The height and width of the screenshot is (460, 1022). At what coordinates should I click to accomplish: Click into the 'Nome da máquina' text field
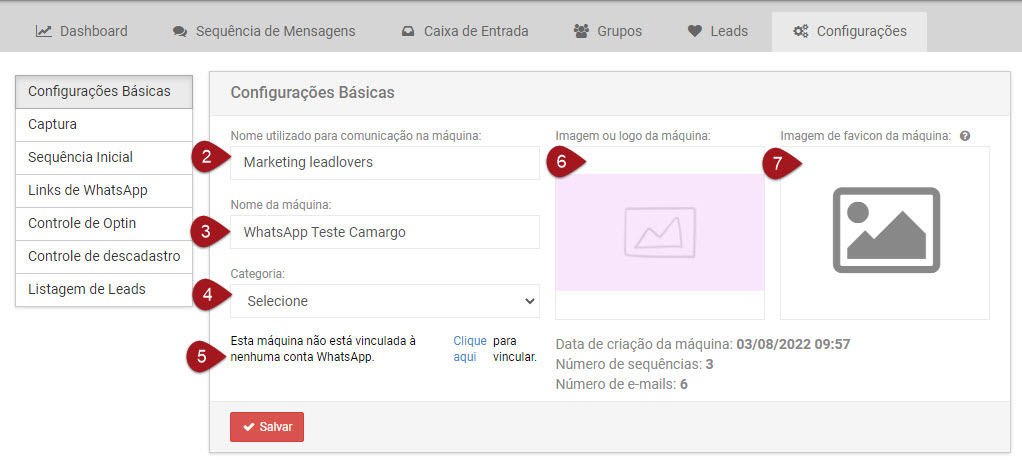[385, 232]
